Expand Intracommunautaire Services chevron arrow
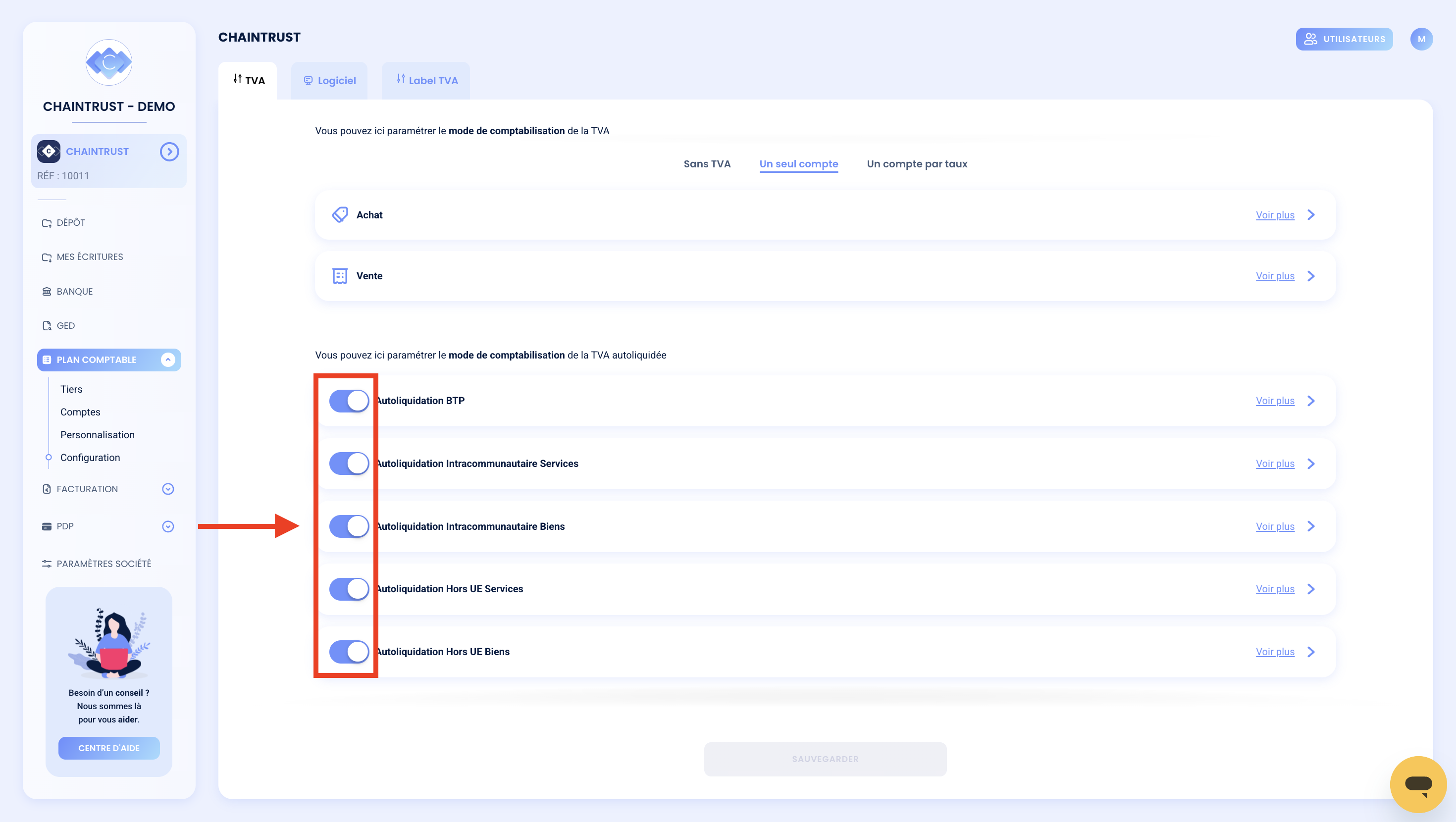 point(1311,463)
